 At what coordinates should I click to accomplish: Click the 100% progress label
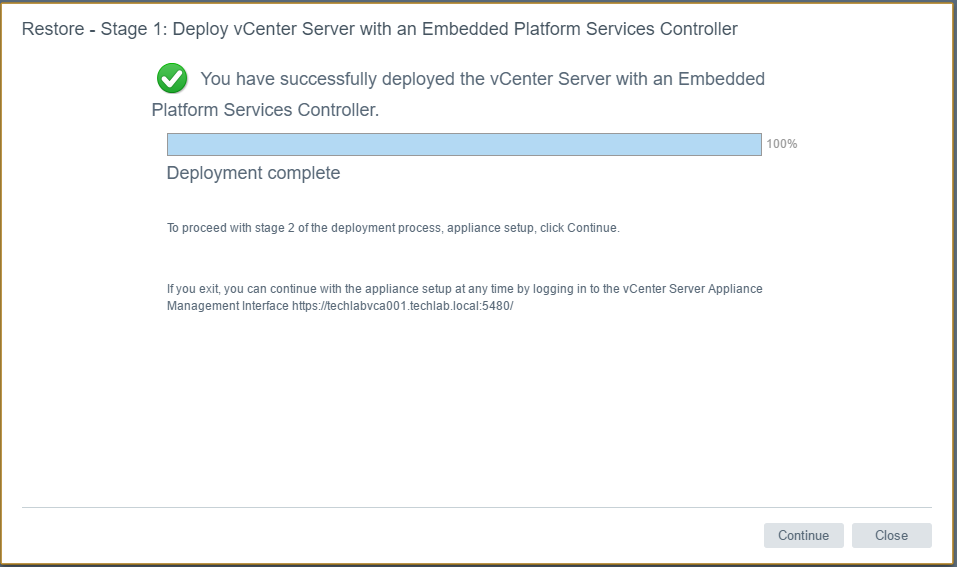(x=782, y=144)
